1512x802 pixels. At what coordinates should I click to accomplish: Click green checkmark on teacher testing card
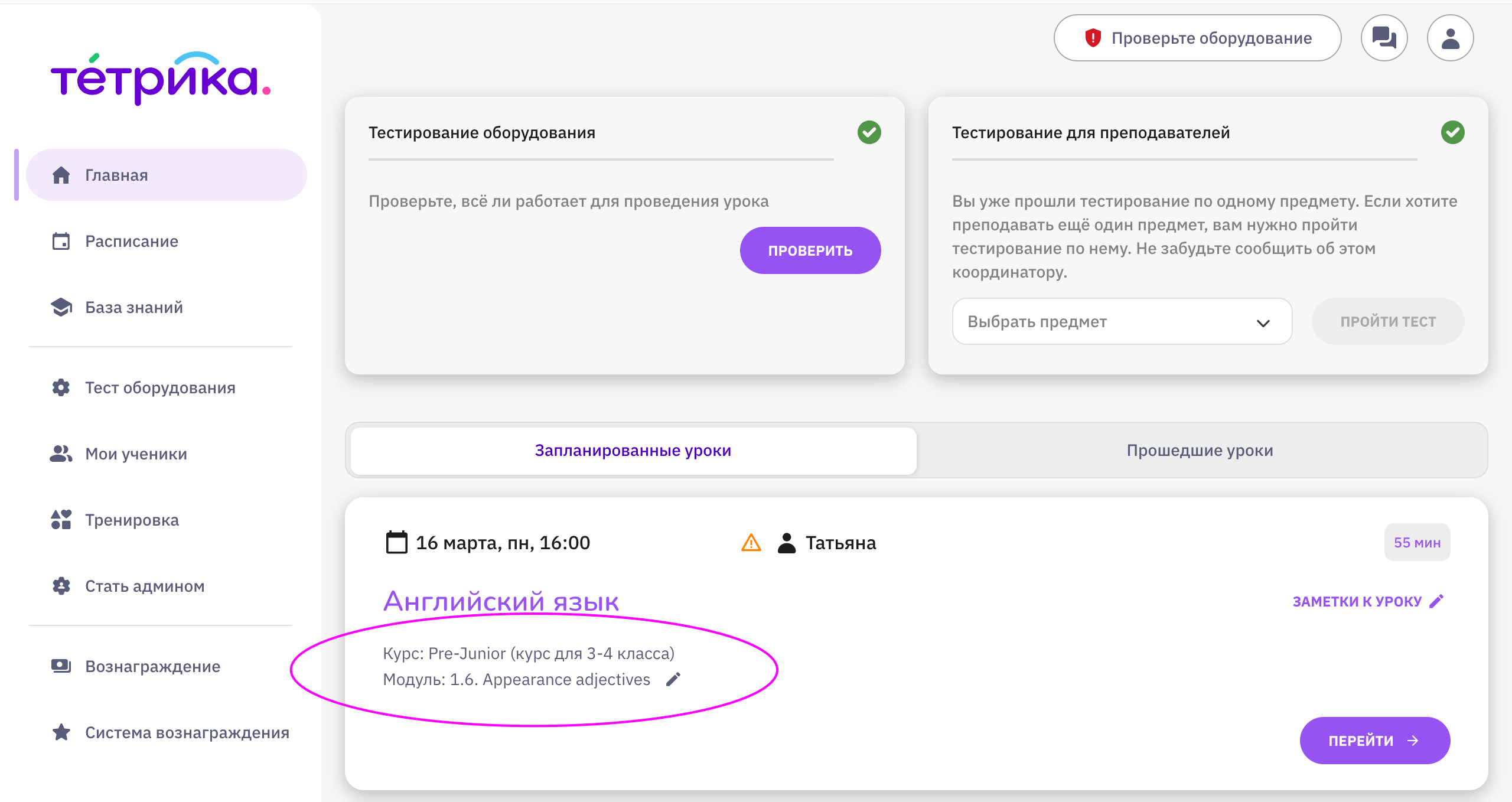click(x=1452, y=132)
